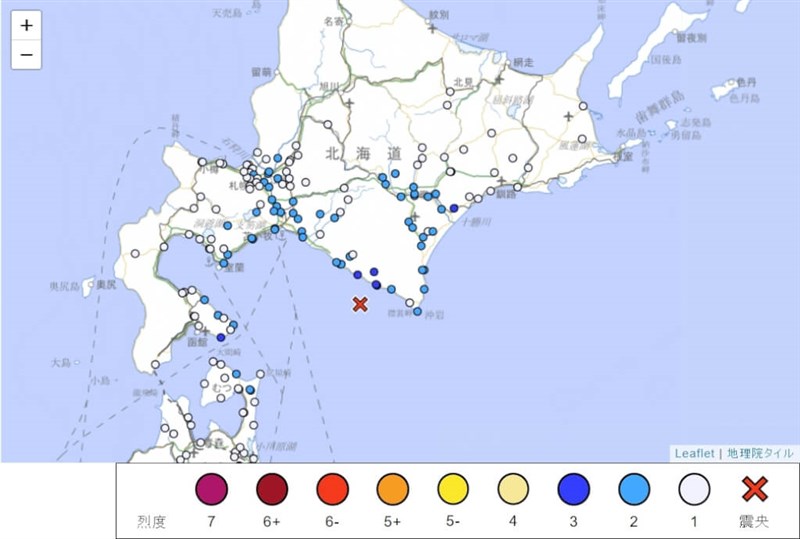Select the light blue marker at the southern cape tip
The image size is (800, 539).
click(417, 312)
